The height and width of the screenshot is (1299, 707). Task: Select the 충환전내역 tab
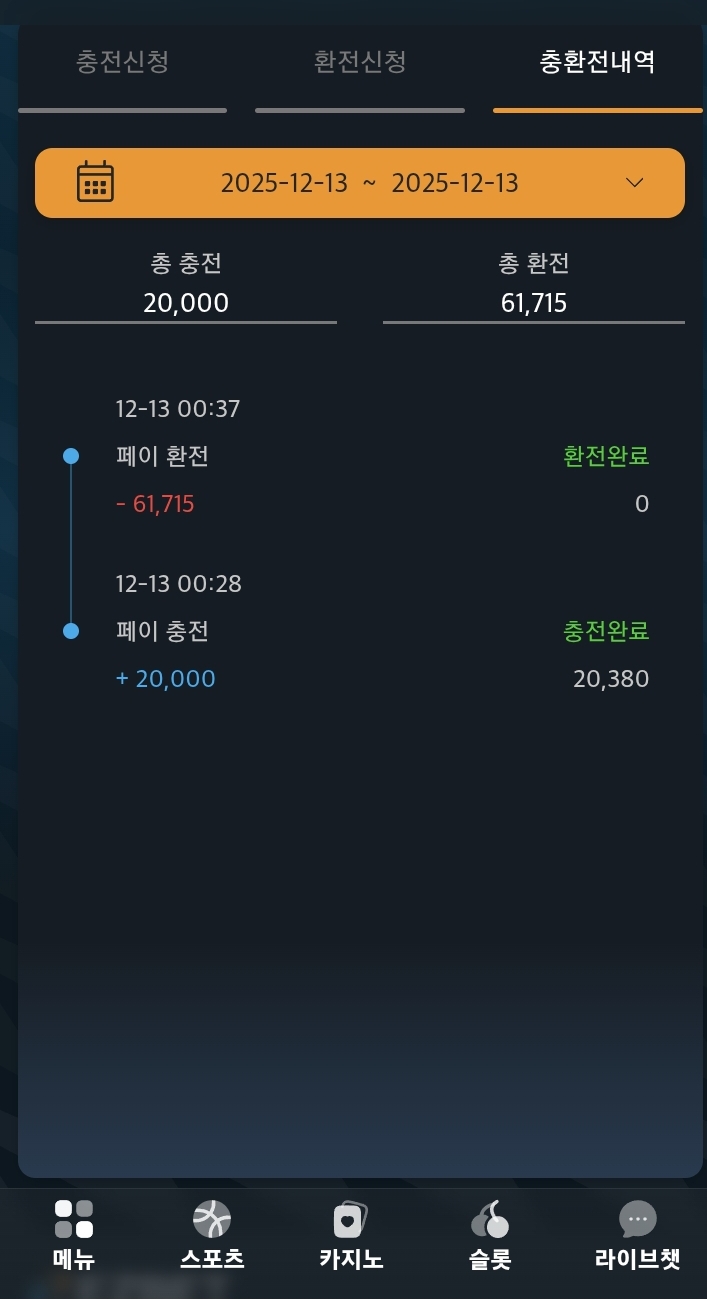pyautogui.click(x=597, y=62)
